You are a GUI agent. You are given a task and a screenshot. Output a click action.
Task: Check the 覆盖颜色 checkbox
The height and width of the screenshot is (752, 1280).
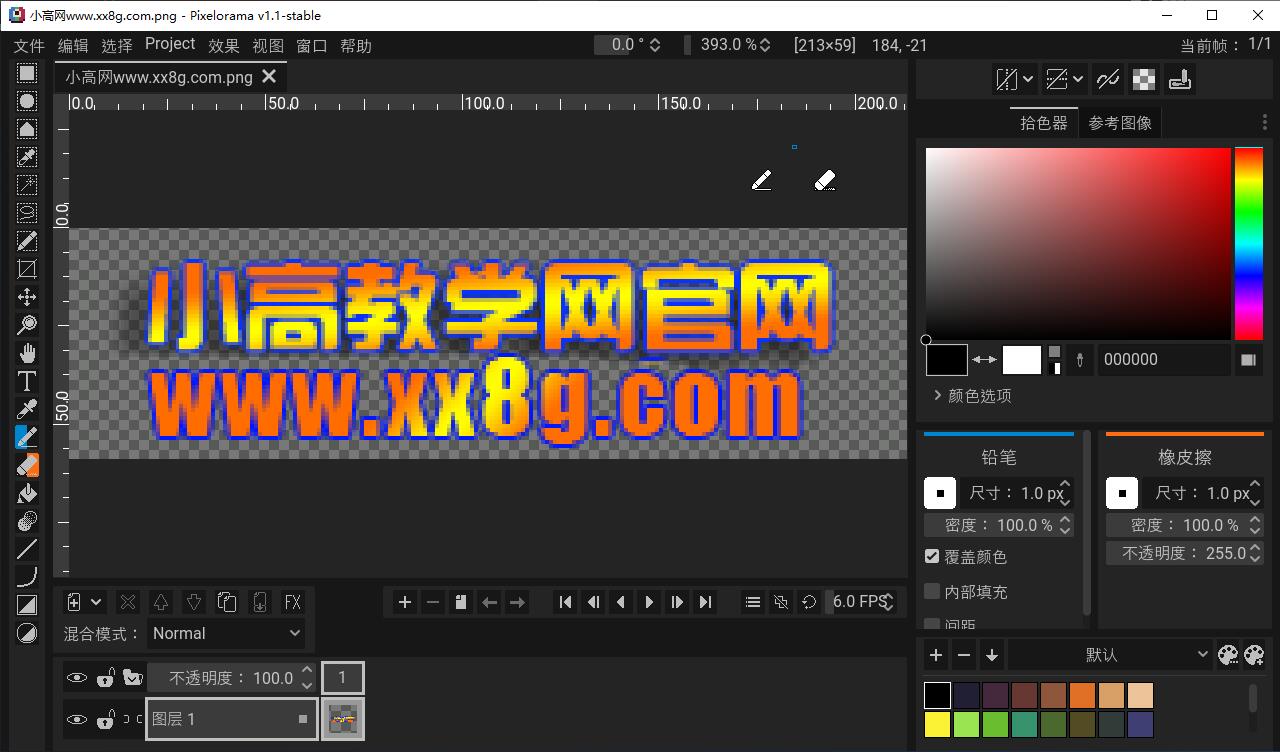click(x=932, y=556)
